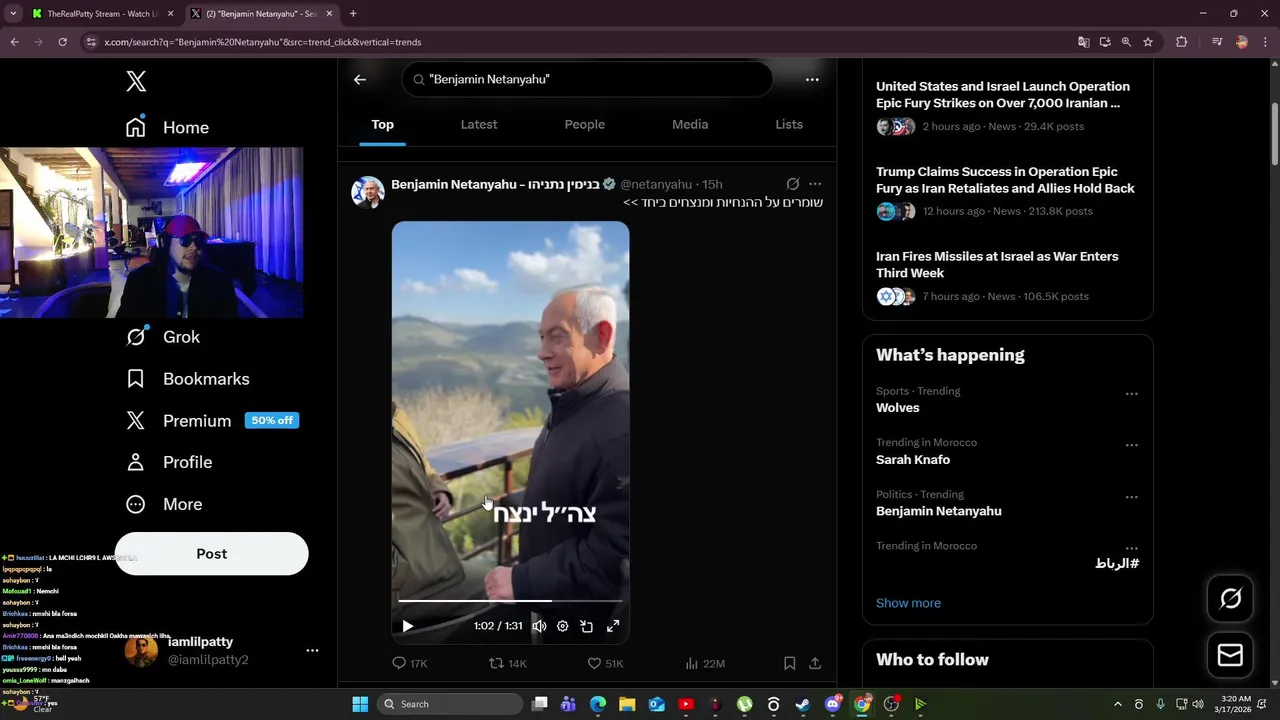The height and width of the screenshot is (720, 1280).
Task: Play the tweet video
Action: tap(408, 626)
